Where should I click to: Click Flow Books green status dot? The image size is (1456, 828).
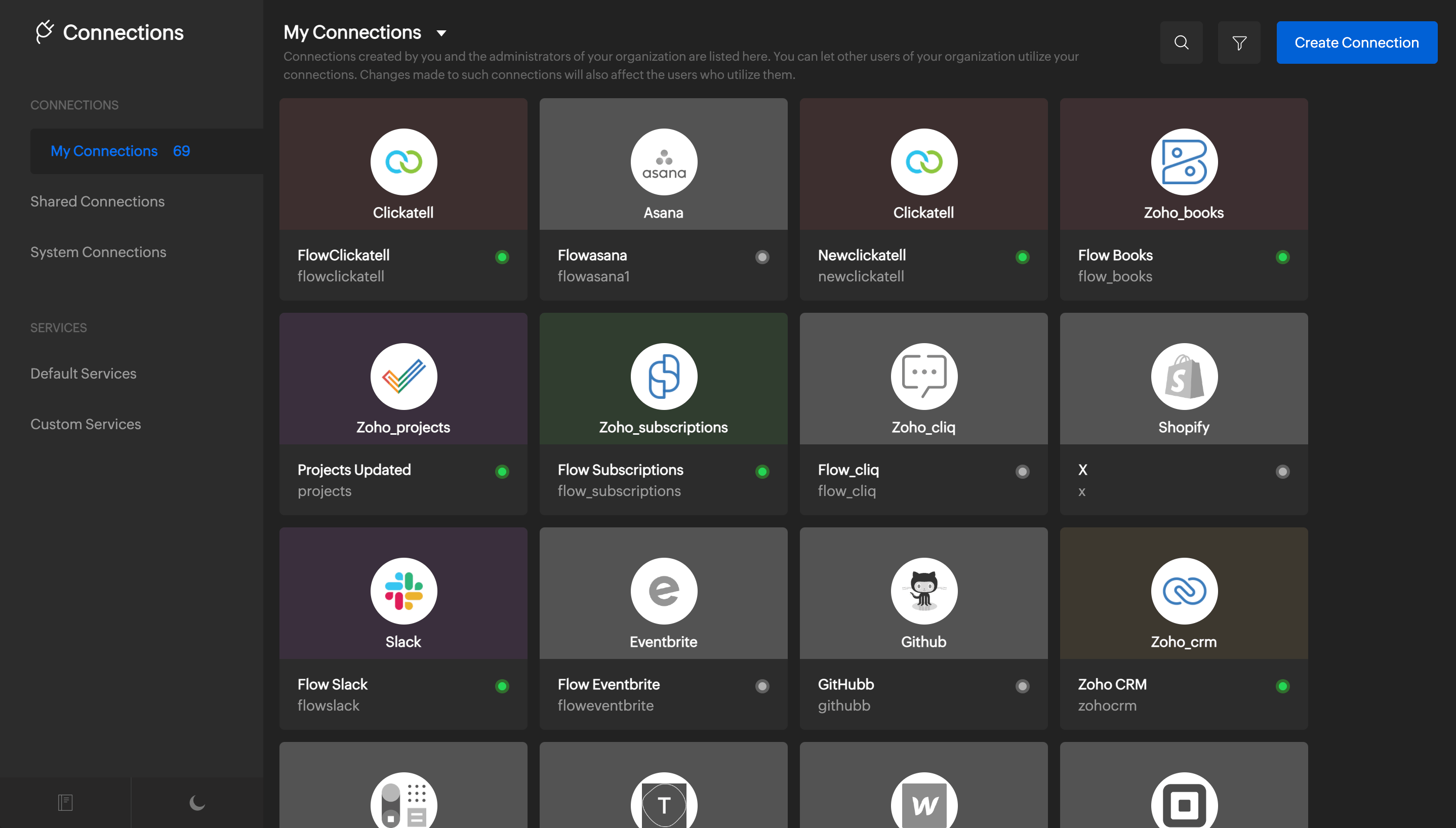pyautogui.click(x=1282, y=257)
